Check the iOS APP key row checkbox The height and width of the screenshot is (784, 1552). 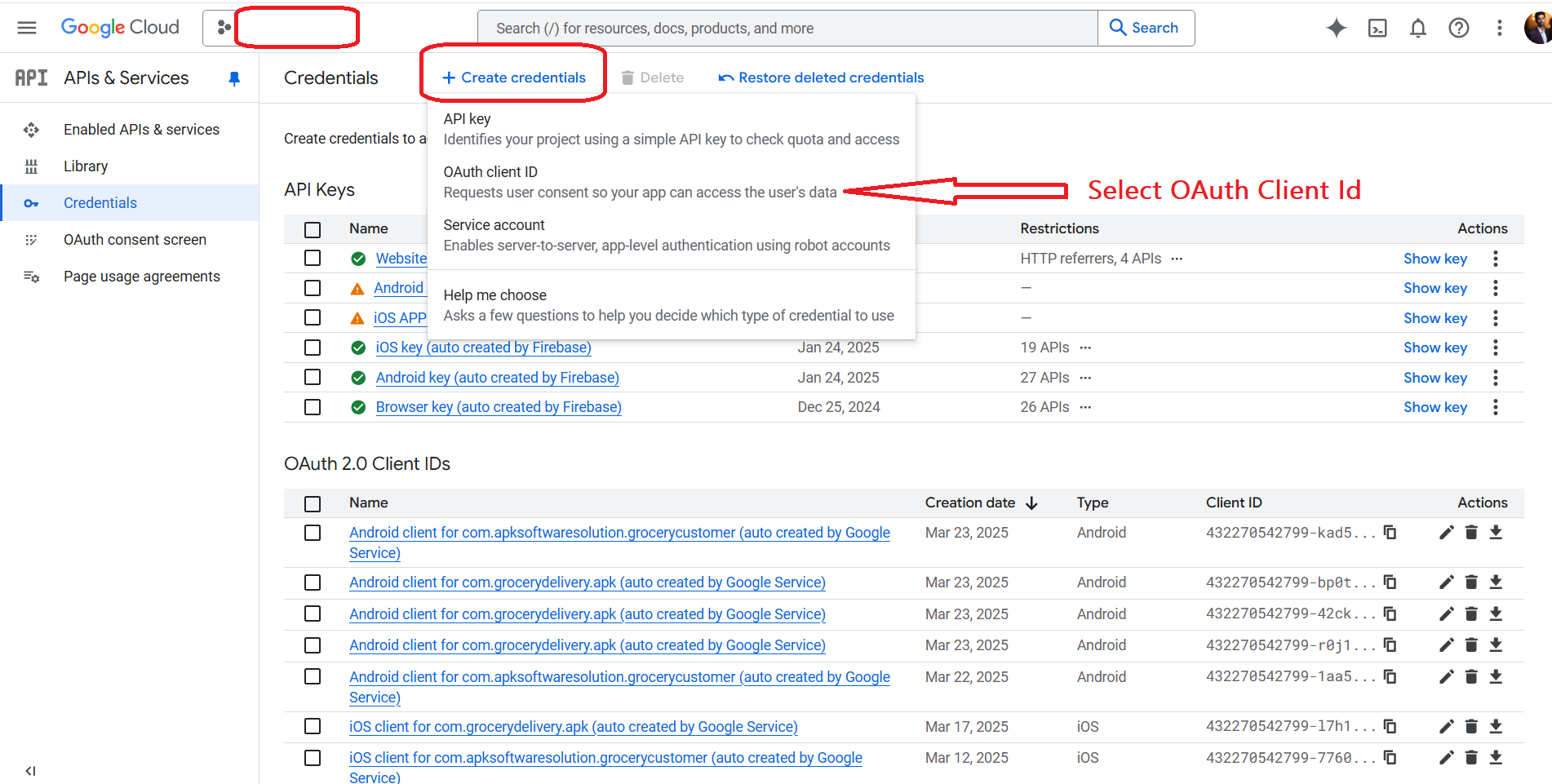313,318
